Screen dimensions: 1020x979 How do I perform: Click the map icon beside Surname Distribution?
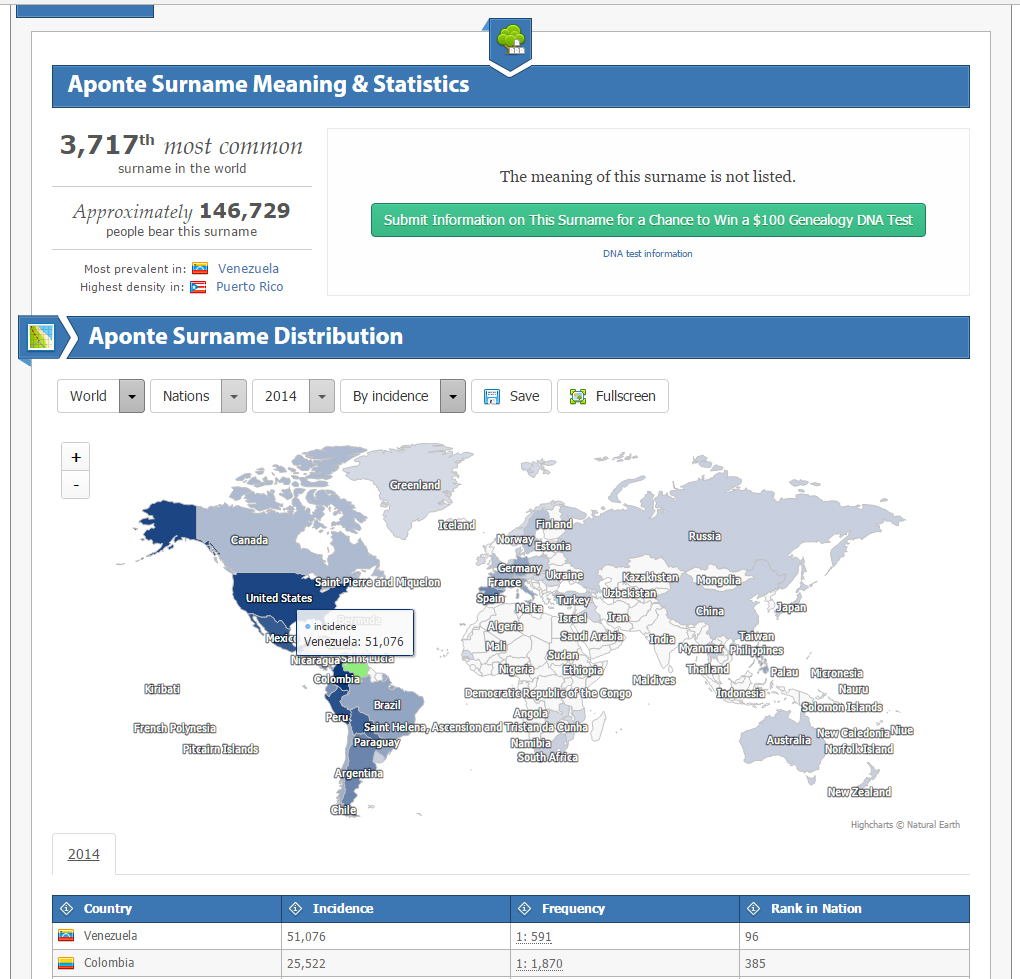click(41, 337)
